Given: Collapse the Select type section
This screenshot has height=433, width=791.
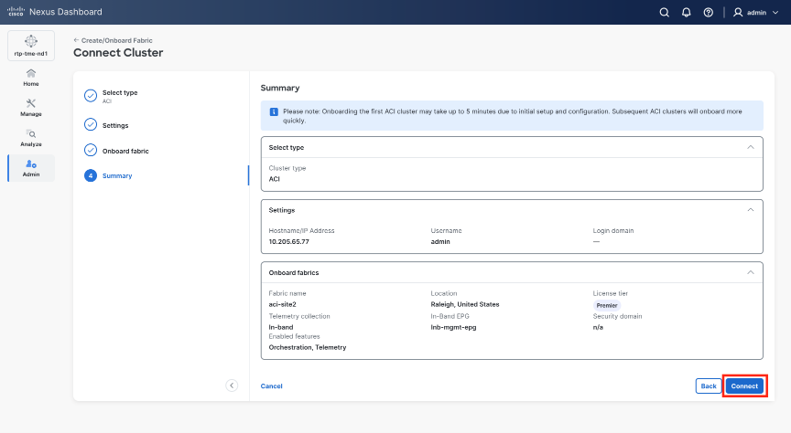Looking at the screenshot, I should [750, 147].
